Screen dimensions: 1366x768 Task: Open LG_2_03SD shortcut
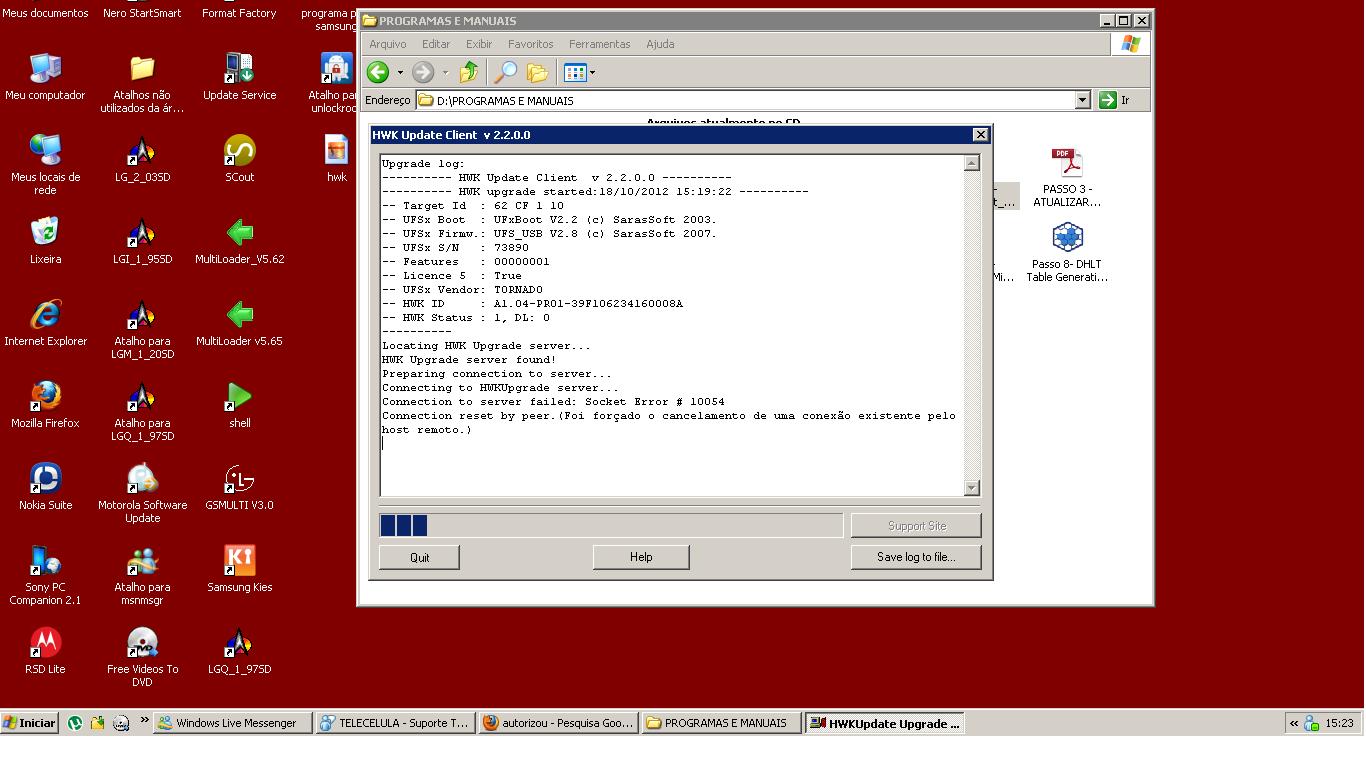click(x=142, y=159)
